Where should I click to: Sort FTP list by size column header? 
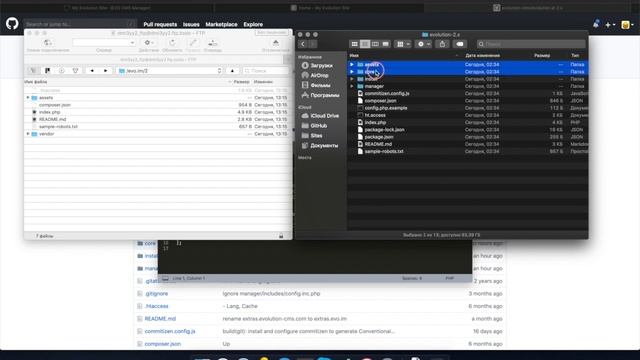(x=241, y=82)
